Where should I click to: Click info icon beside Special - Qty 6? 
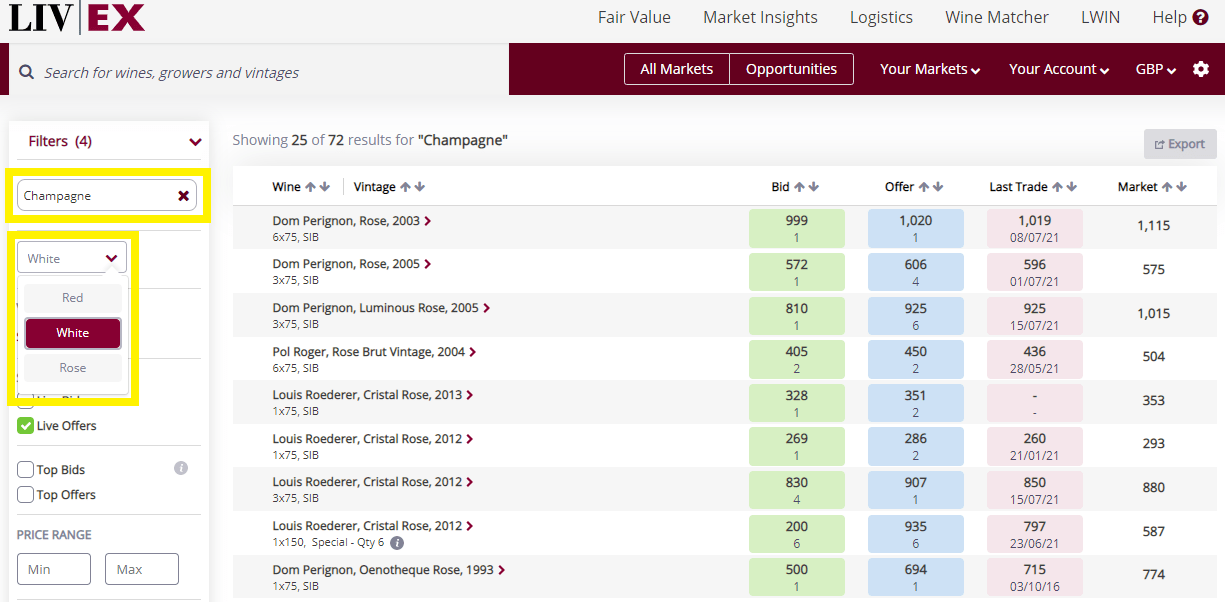[x=397, y=543]
